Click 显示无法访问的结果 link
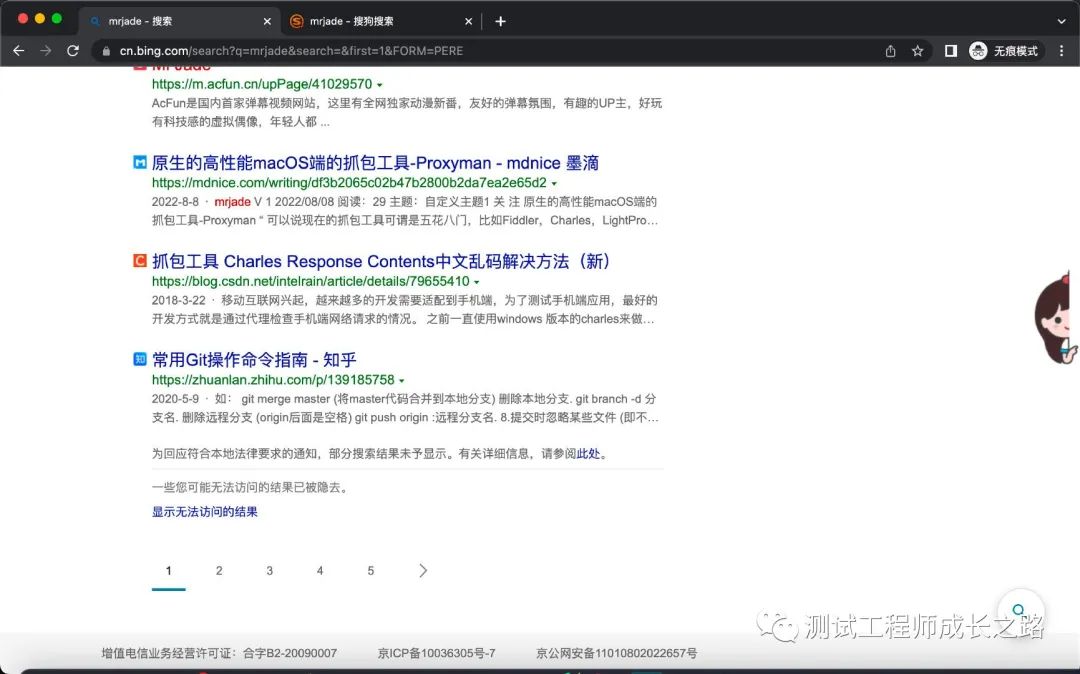The width and height of the screenshot is (1080, 674). coord(205,512)
